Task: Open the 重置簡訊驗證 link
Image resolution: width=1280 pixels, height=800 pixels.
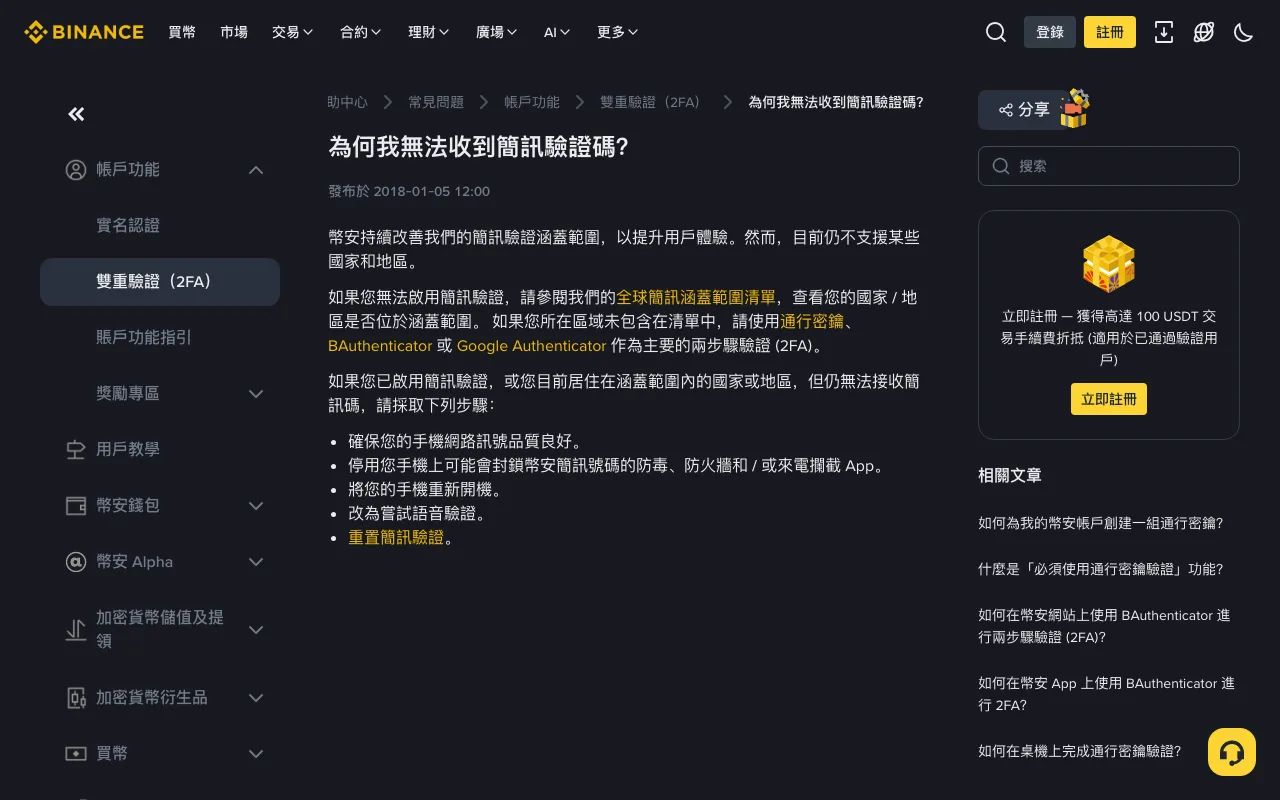Action: tap(396, 537)
